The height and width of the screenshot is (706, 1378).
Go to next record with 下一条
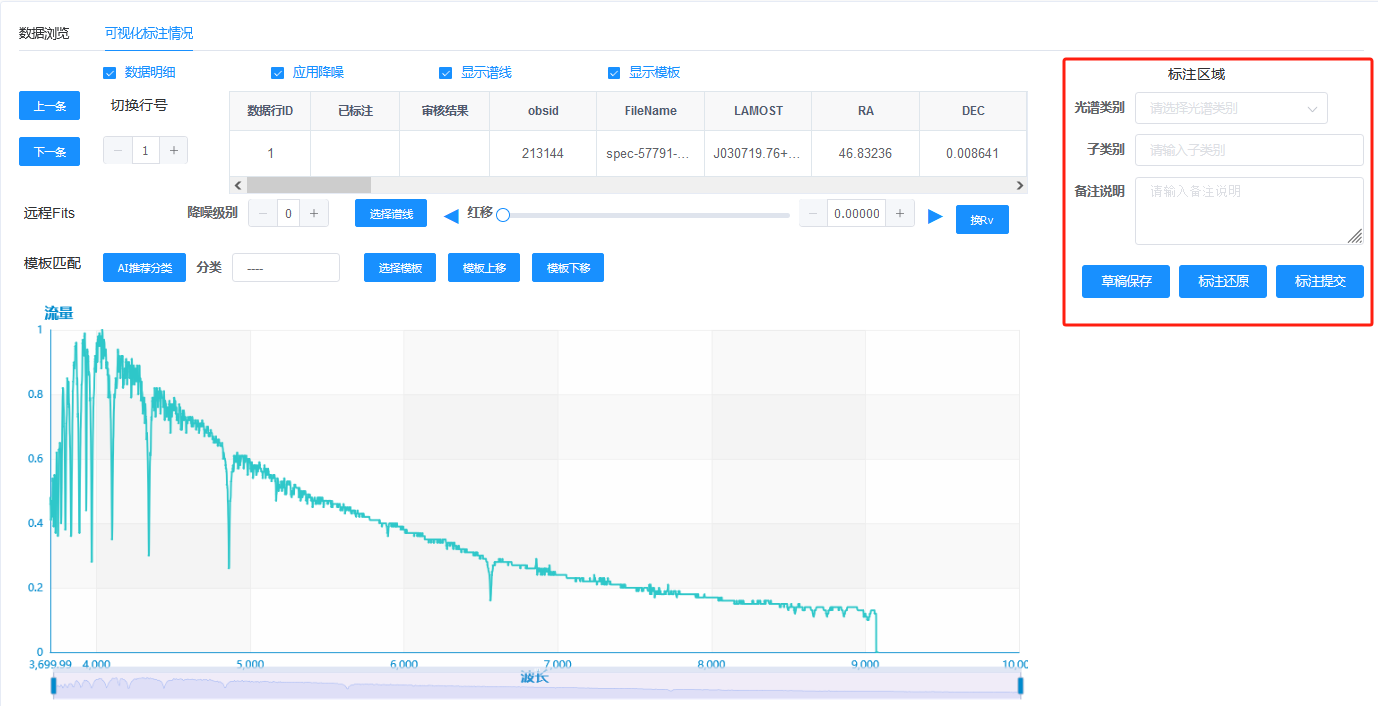click(x=49, y=152)
